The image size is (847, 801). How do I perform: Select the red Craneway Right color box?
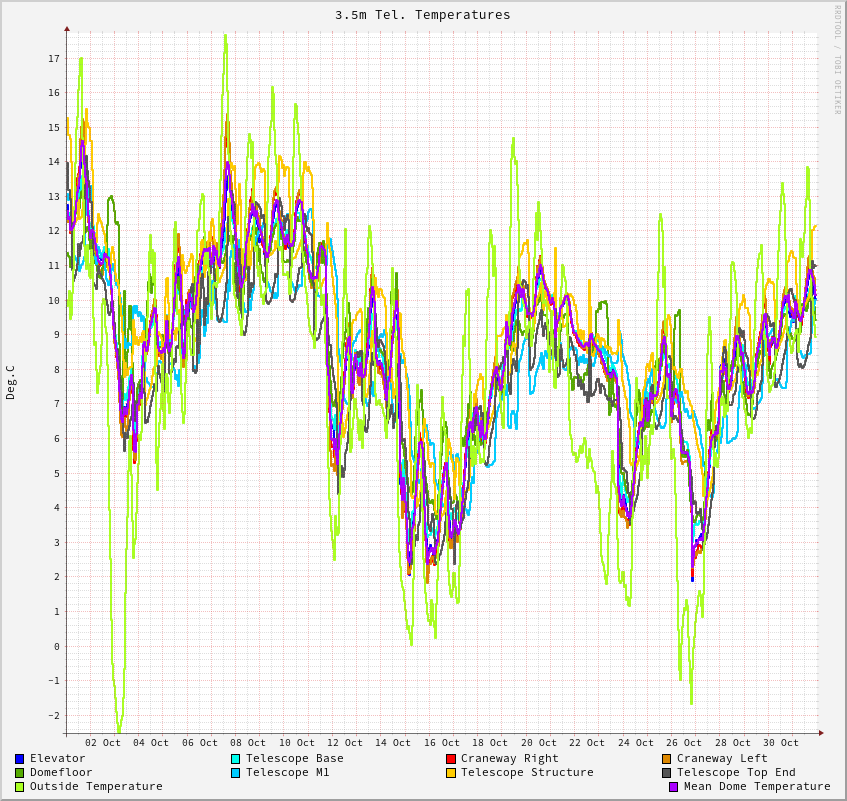[x=451, y=759]
